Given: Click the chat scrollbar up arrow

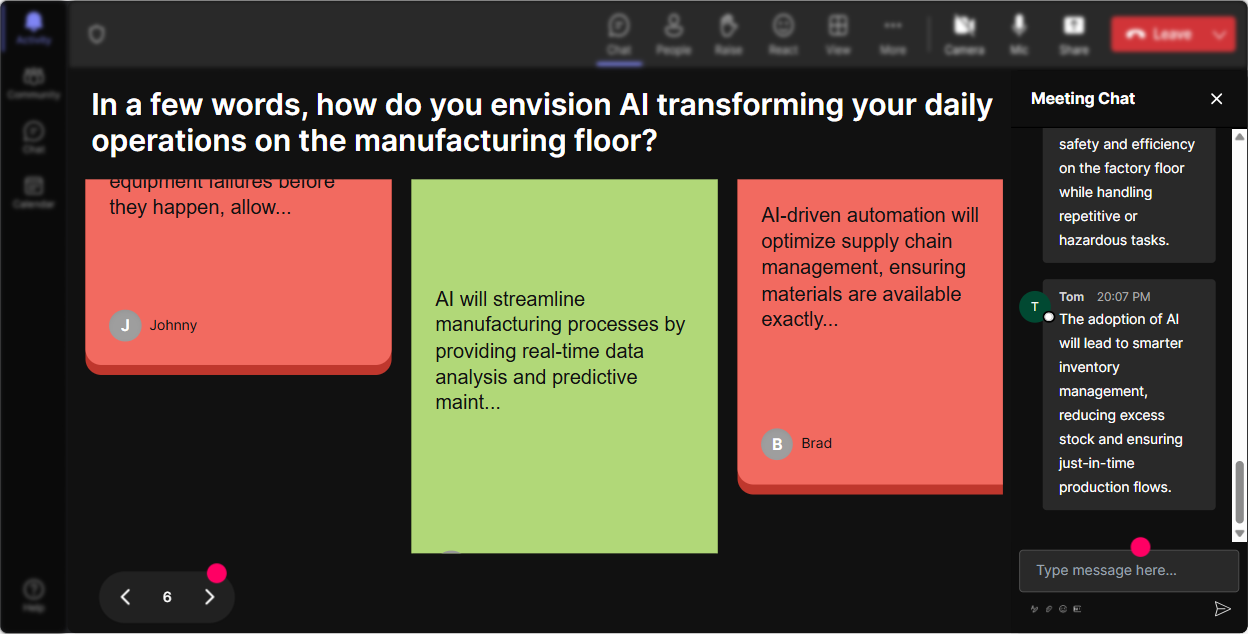Looking at the screenshot, I should tap(1240, 135).
